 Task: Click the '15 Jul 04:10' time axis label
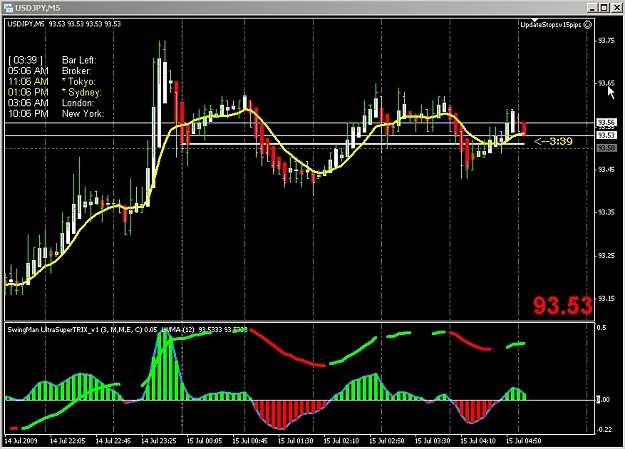point(478,441)
